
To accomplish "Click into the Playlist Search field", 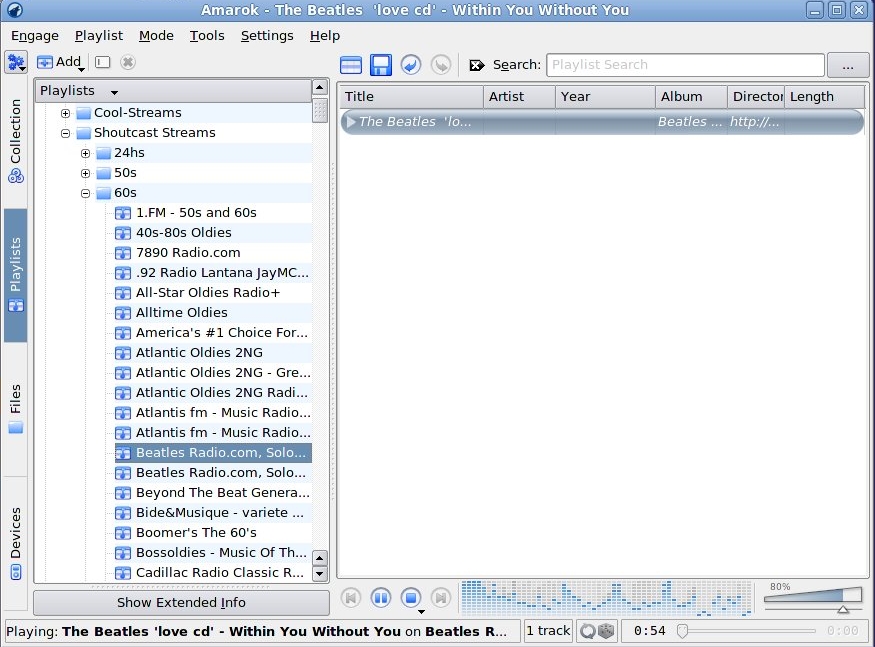I will point(685,65).
